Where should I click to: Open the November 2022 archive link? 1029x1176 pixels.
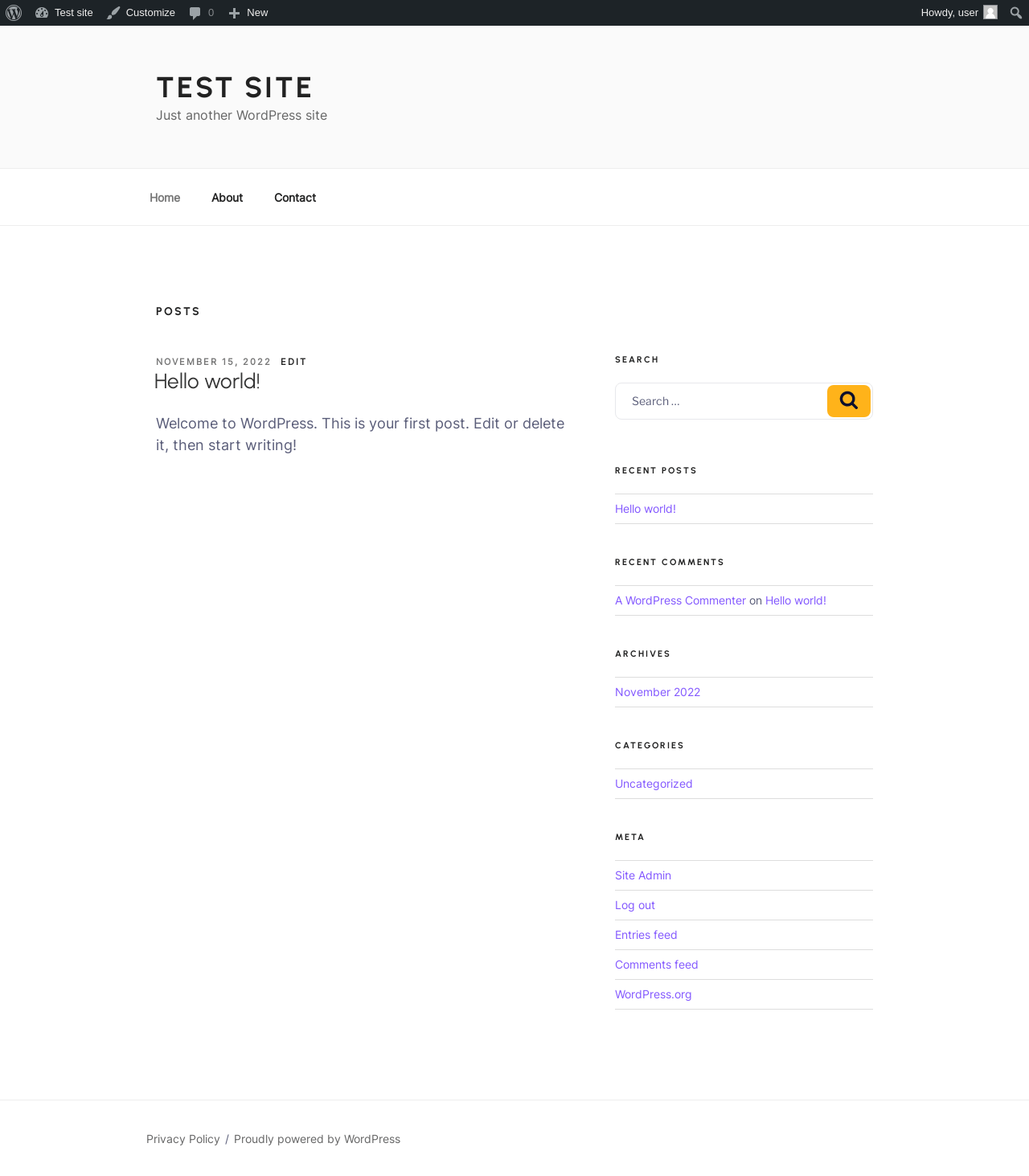pyautogui.click(x=658, y=692)
